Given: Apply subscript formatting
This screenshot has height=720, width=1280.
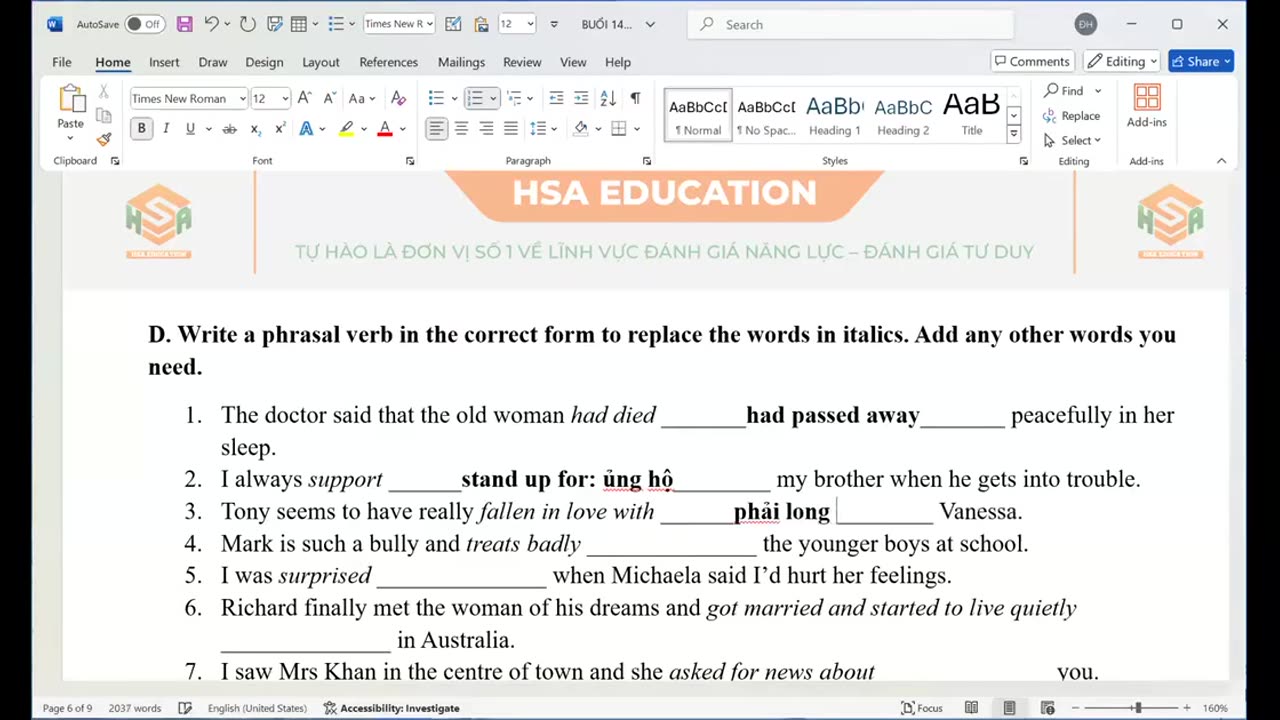Looking at the screenshot, I should (255, 129).
